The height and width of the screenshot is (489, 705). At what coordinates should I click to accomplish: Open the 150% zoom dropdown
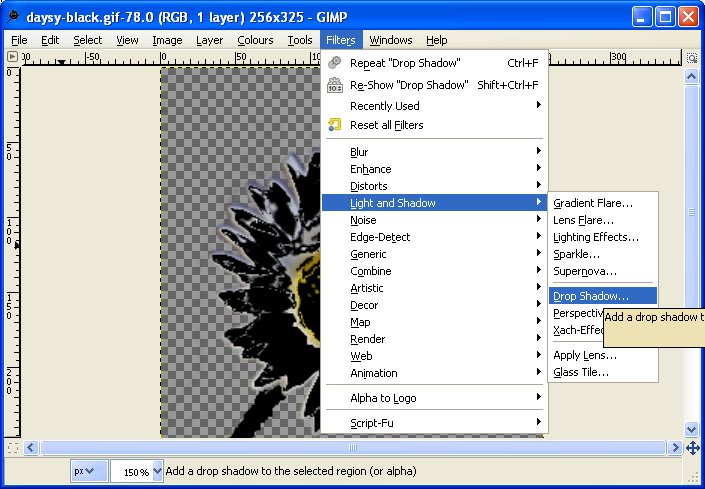coord(157,471)
